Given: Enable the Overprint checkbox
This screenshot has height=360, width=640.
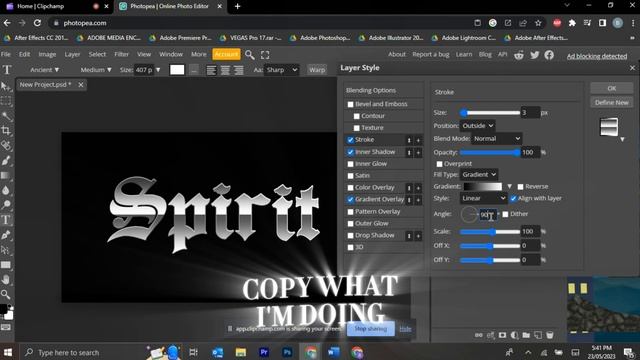Looking at the screenshot, I should click(439, 164).
